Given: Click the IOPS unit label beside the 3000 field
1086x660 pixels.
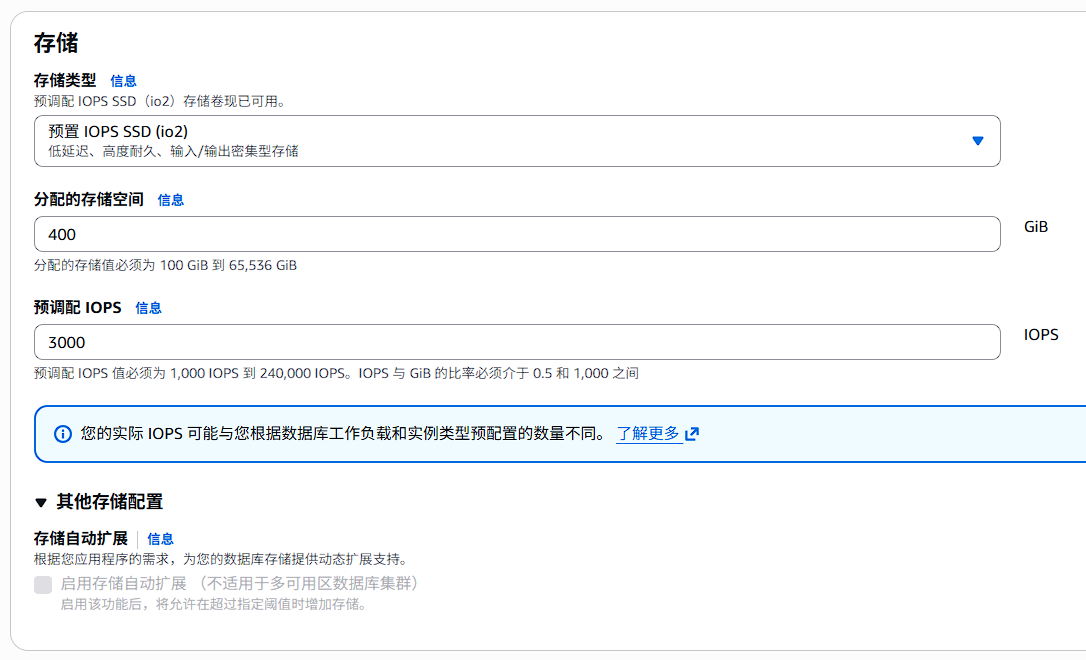Looking at the screenshot, I should tap(1041, 335).
